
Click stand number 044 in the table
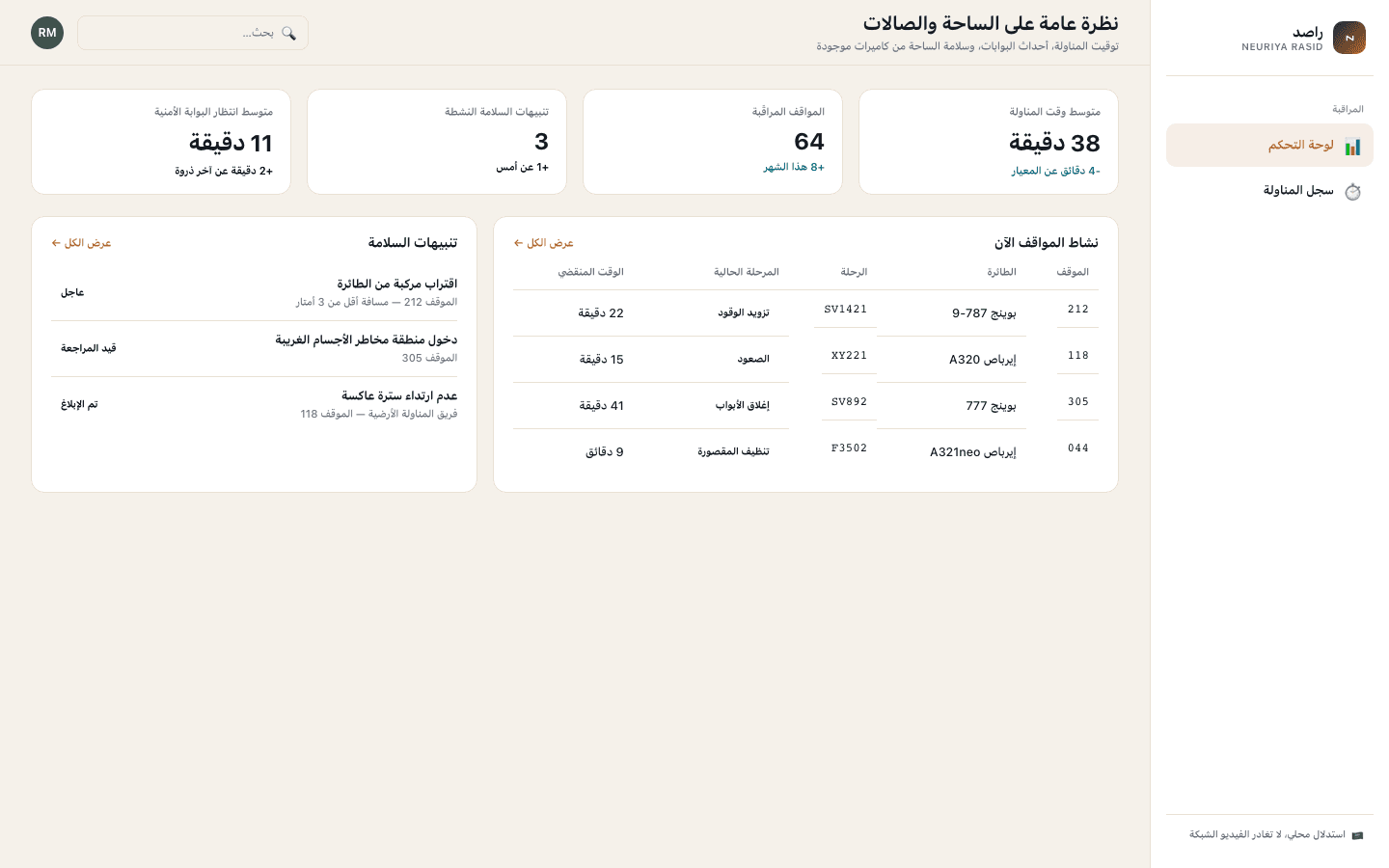point(1078,448)
